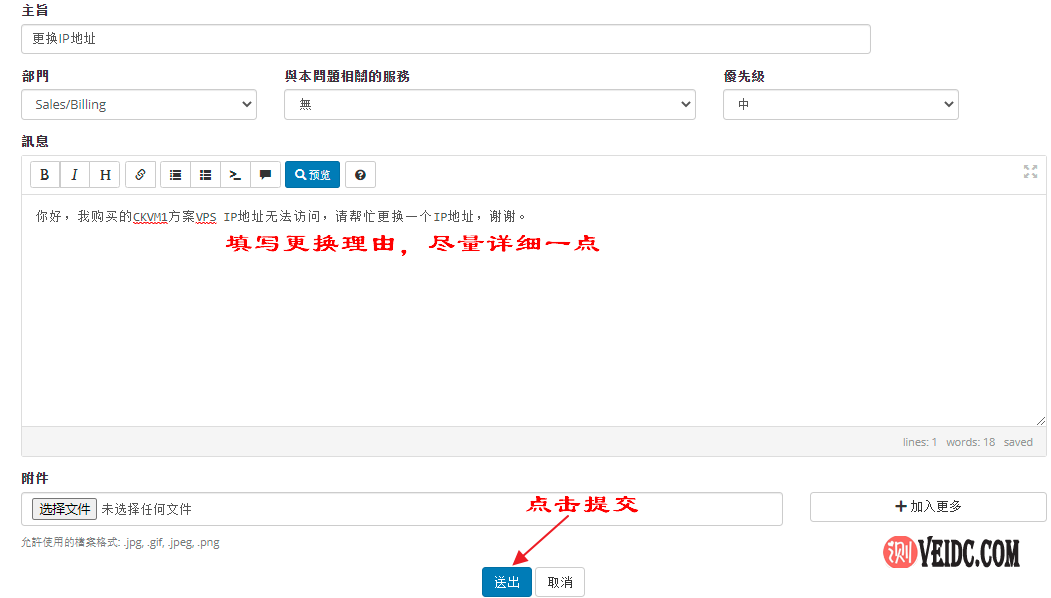The height and width of the screenshot is (598, 1051).
Task: Click 选择文件 to choose attachment
Action: point(64,509)
